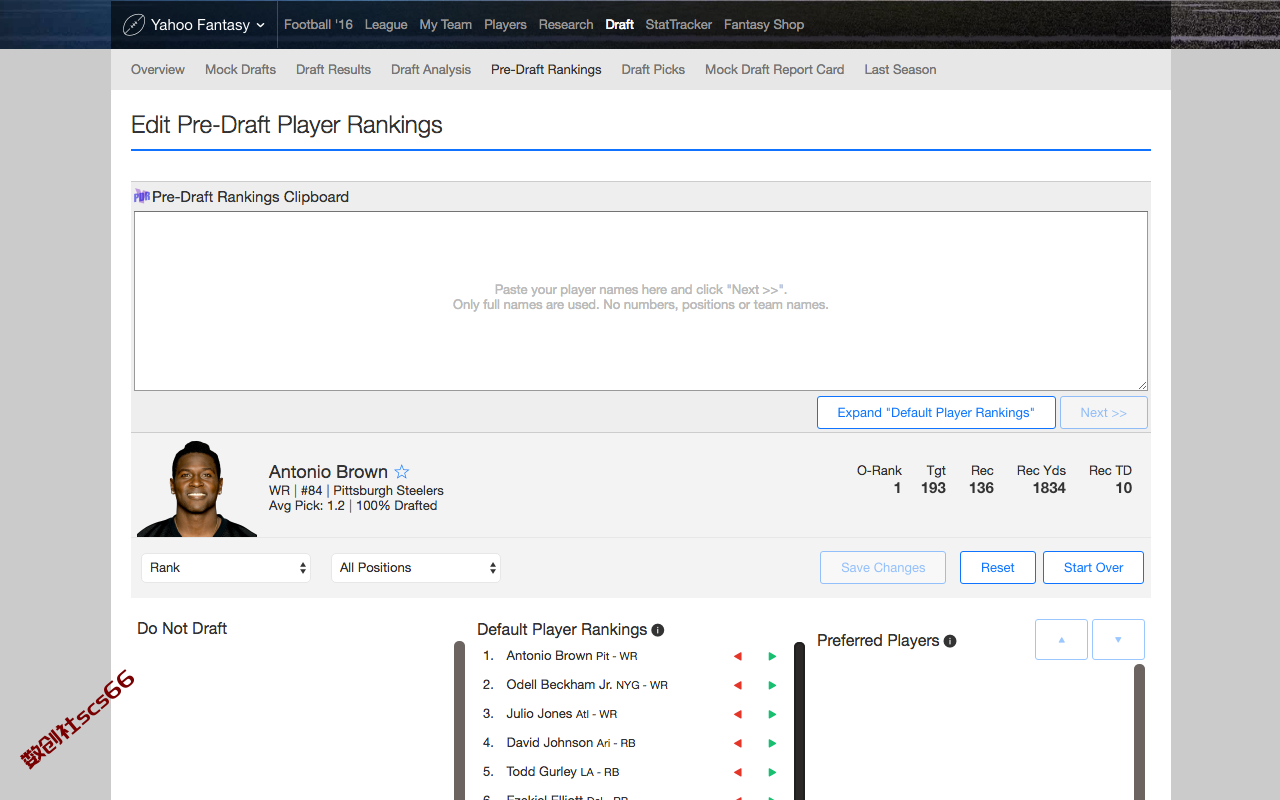Screen dimensions: 1280x800
Task: Open StatTracker
Action: point(679,24)
